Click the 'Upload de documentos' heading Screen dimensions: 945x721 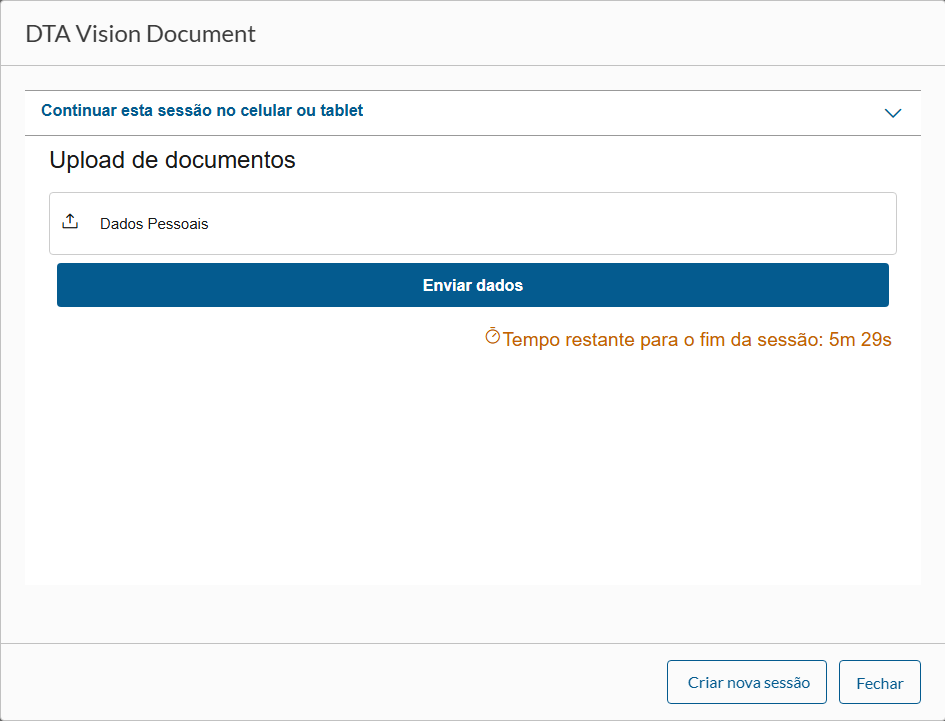(172, 160)
